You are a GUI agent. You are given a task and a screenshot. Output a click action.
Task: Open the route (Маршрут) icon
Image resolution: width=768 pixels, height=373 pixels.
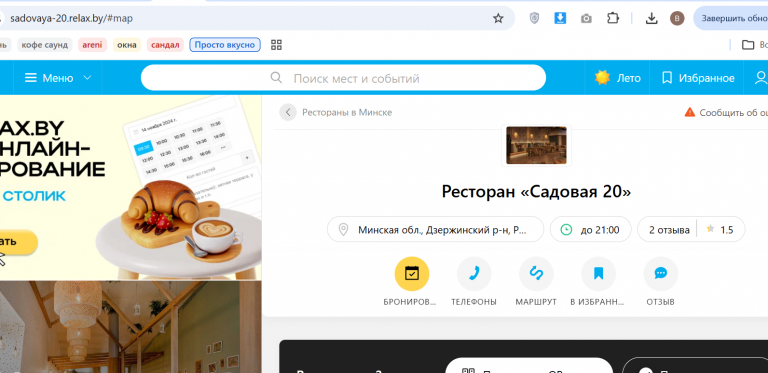536,274
